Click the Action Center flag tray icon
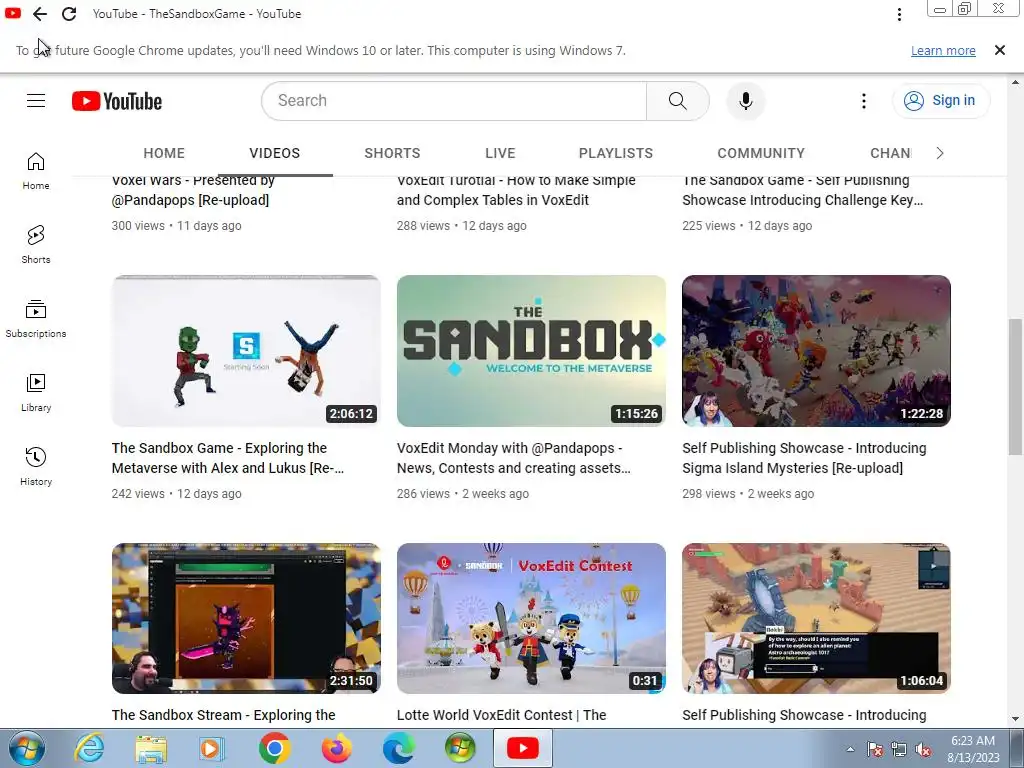 pyautogui.click(x=875, y=749)
